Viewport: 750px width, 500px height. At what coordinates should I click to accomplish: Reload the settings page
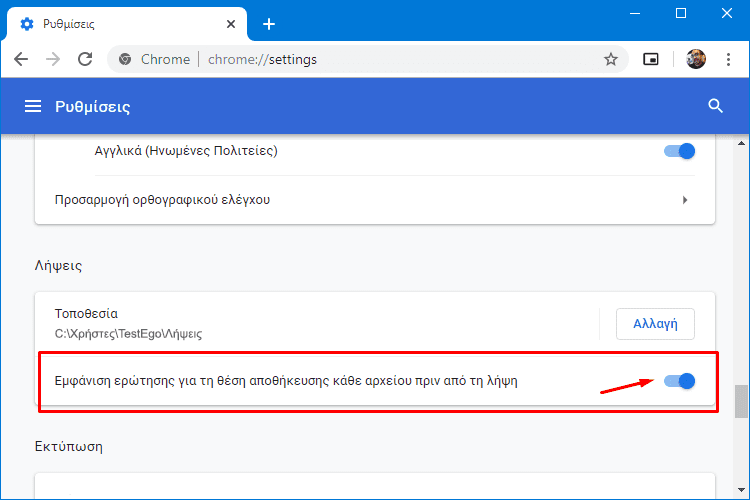point(85,59)
